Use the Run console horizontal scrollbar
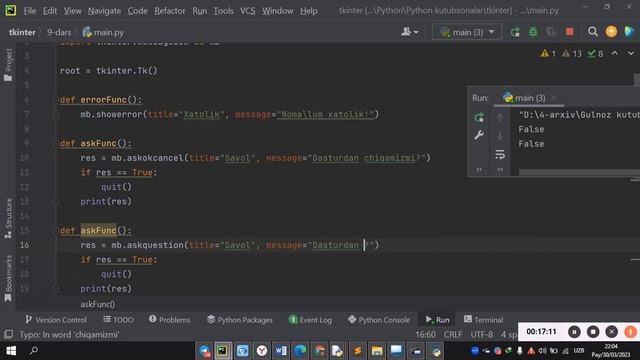Image resolution: width=640 pixels, height=360 pixels. [579, 173]
